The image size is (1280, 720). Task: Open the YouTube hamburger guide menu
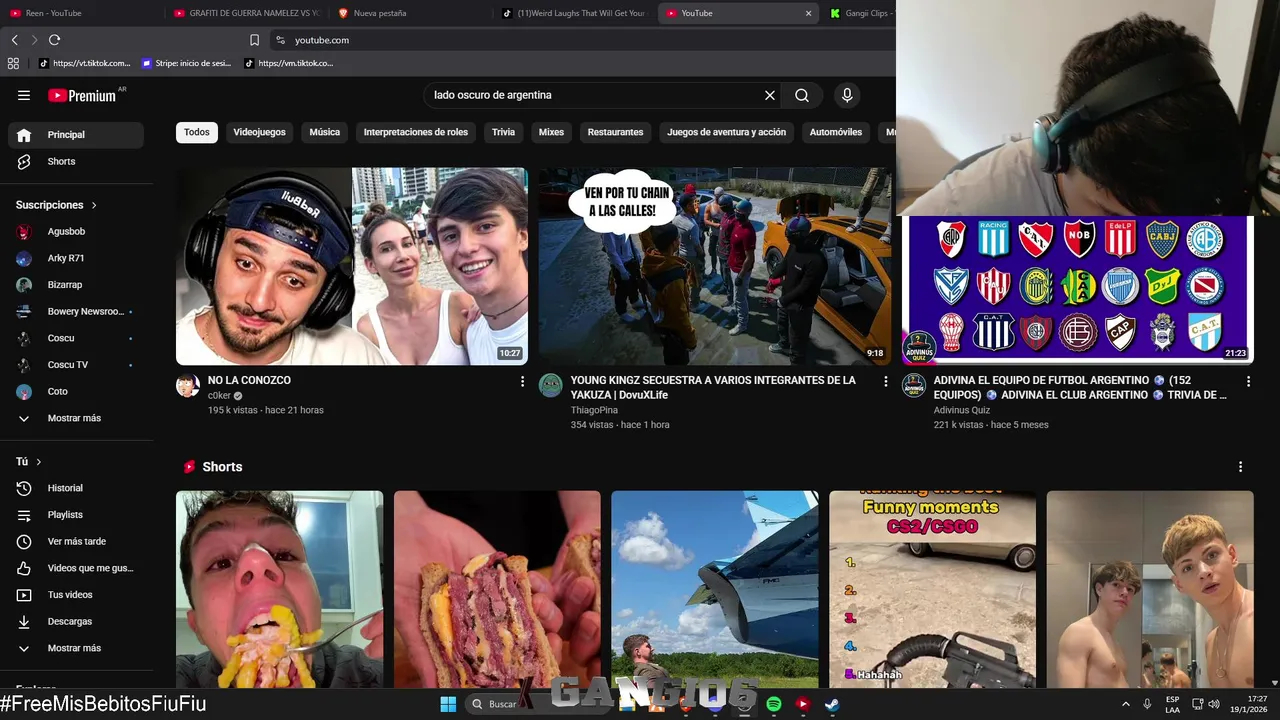click(x=24, y=95)
